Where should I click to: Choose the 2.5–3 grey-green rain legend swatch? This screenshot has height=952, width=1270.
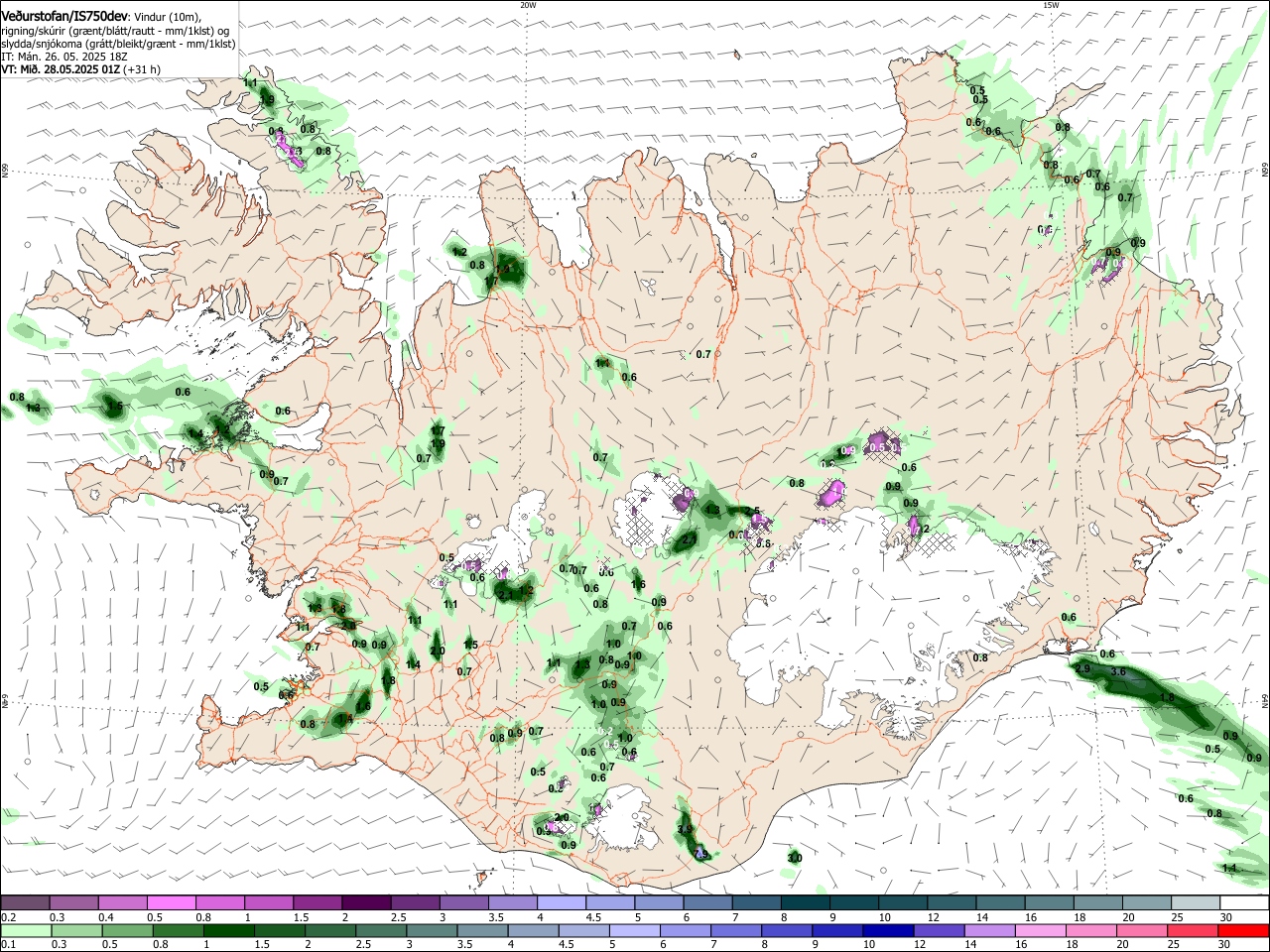click(381, 930)
